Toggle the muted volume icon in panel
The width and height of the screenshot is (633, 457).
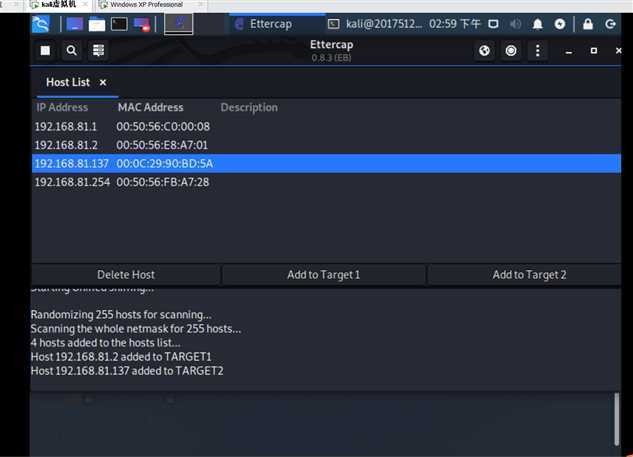coord(515,24)
